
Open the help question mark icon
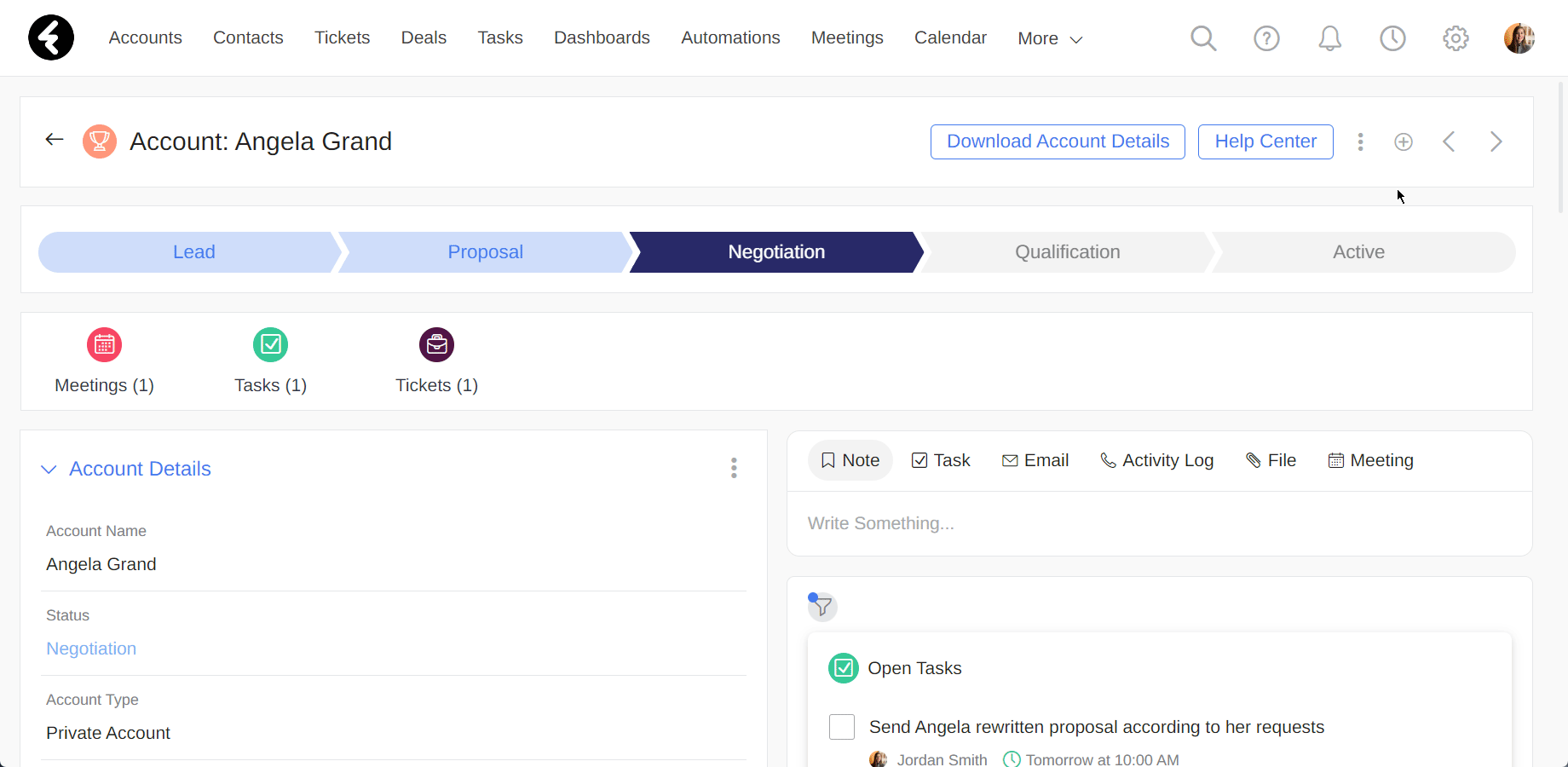coord(1266,38)
